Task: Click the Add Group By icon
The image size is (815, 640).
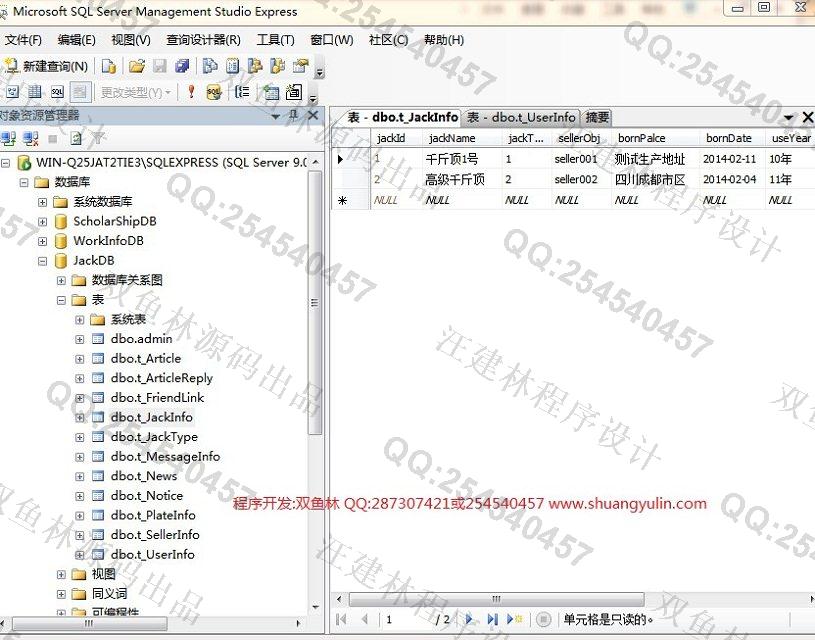Action: [x=242, y=93]
